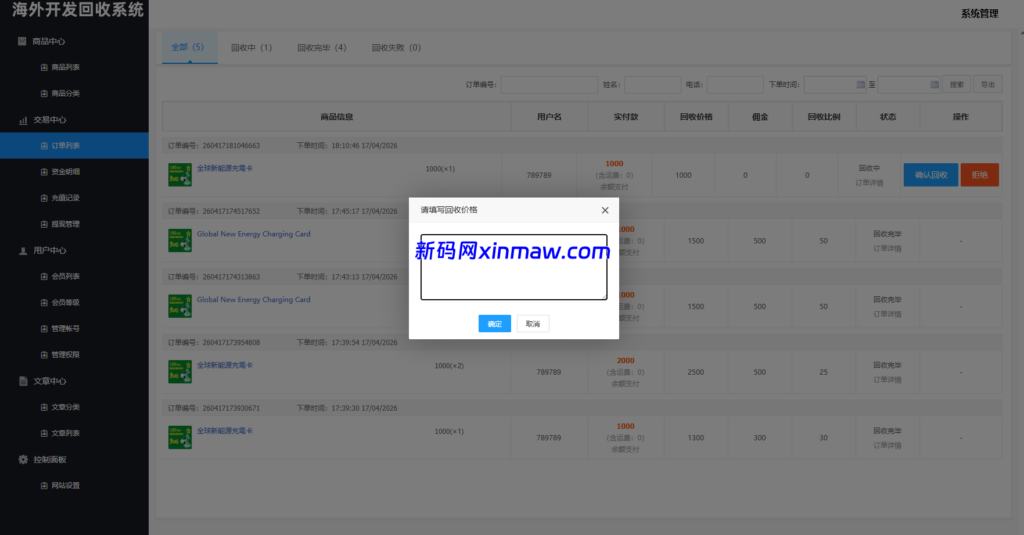Click the 海外开发回收系统 title in the sidebar
This screenshot has height=535, width=1024.
point(78,9)
